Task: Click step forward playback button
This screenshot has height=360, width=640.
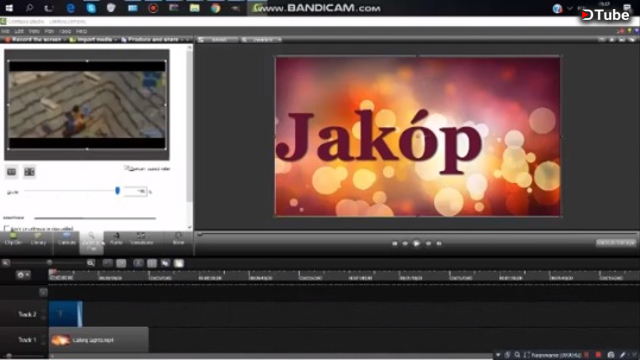Action: (x=428, y=243)
